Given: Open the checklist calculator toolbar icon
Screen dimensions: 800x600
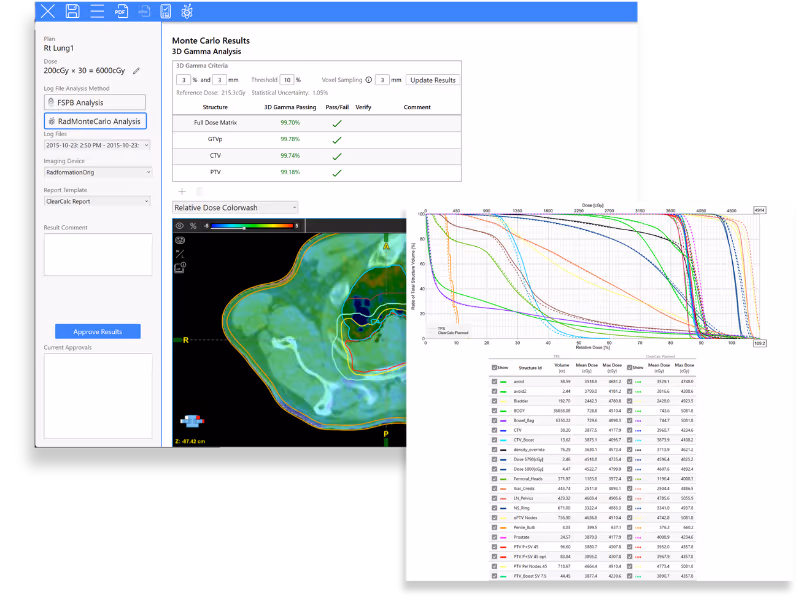Looking at the screenshot, I should [165, 11].
